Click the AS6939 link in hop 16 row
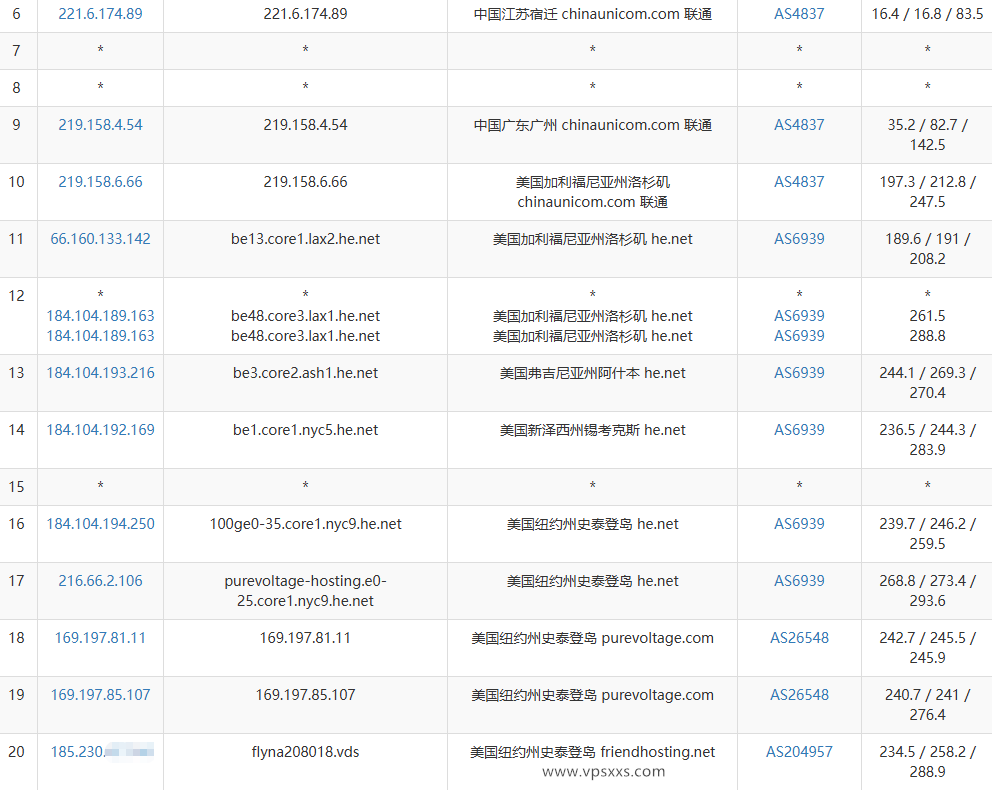992x790 pixels. [799, 524]
